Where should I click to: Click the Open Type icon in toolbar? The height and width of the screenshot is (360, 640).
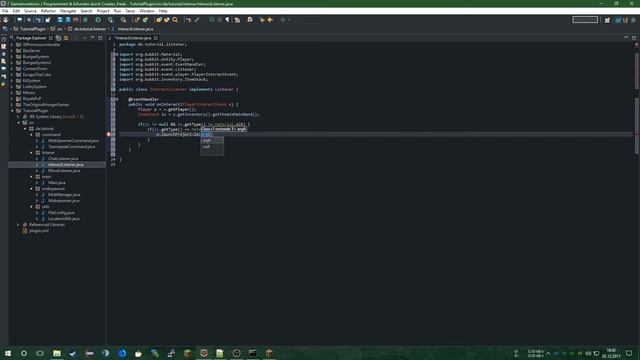coord(159,20)
